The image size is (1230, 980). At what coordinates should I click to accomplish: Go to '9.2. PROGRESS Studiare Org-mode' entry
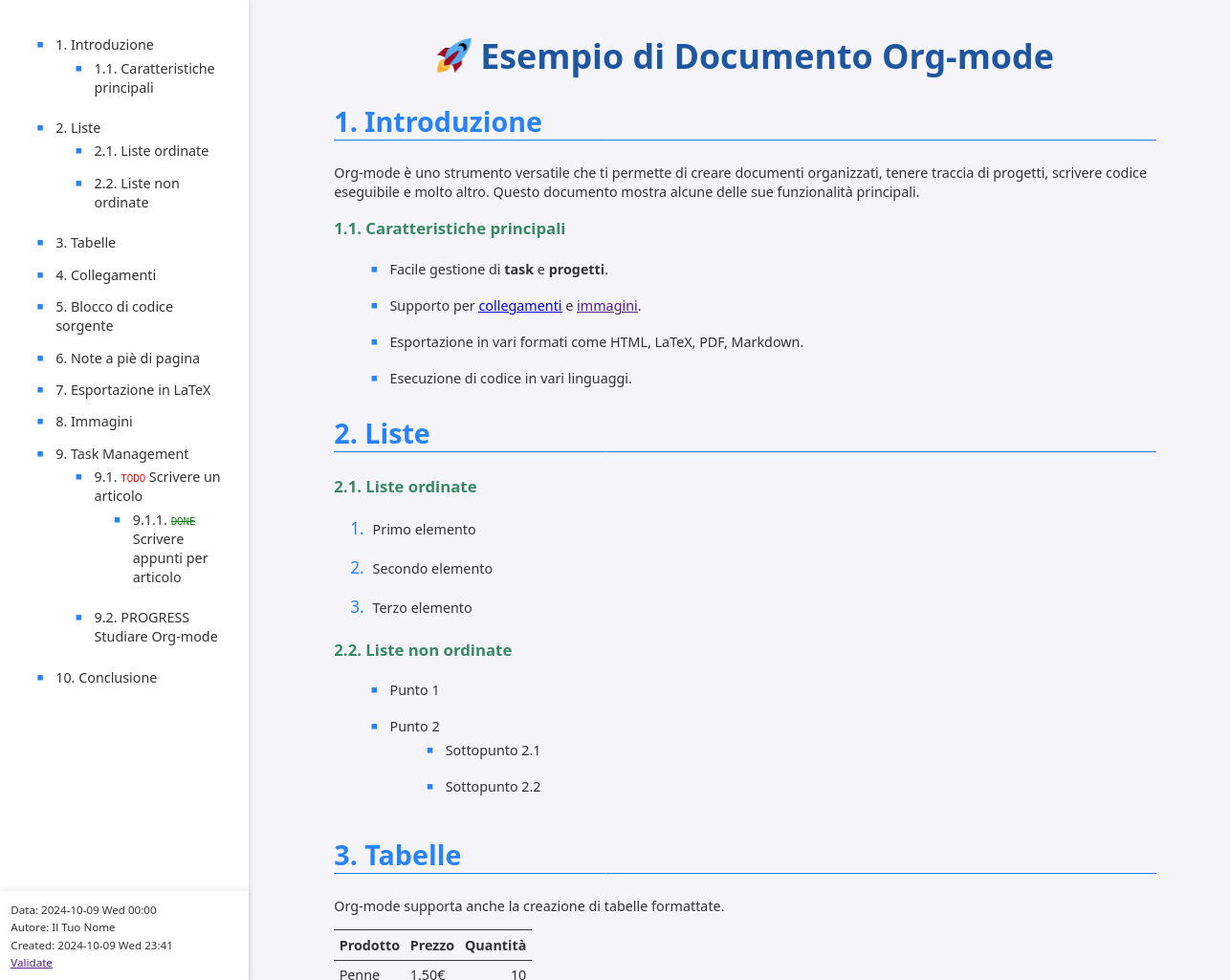[x=156, y=627]
